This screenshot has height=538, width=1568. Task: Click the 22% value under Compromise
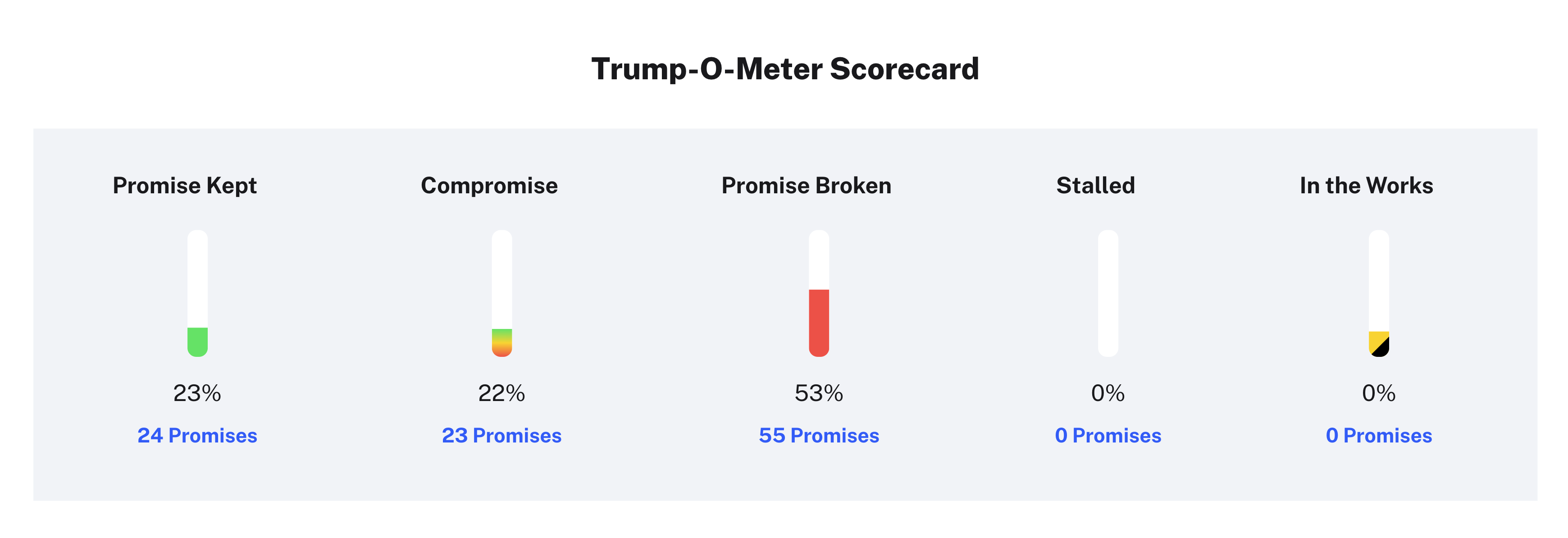click(x=501, y=393)
